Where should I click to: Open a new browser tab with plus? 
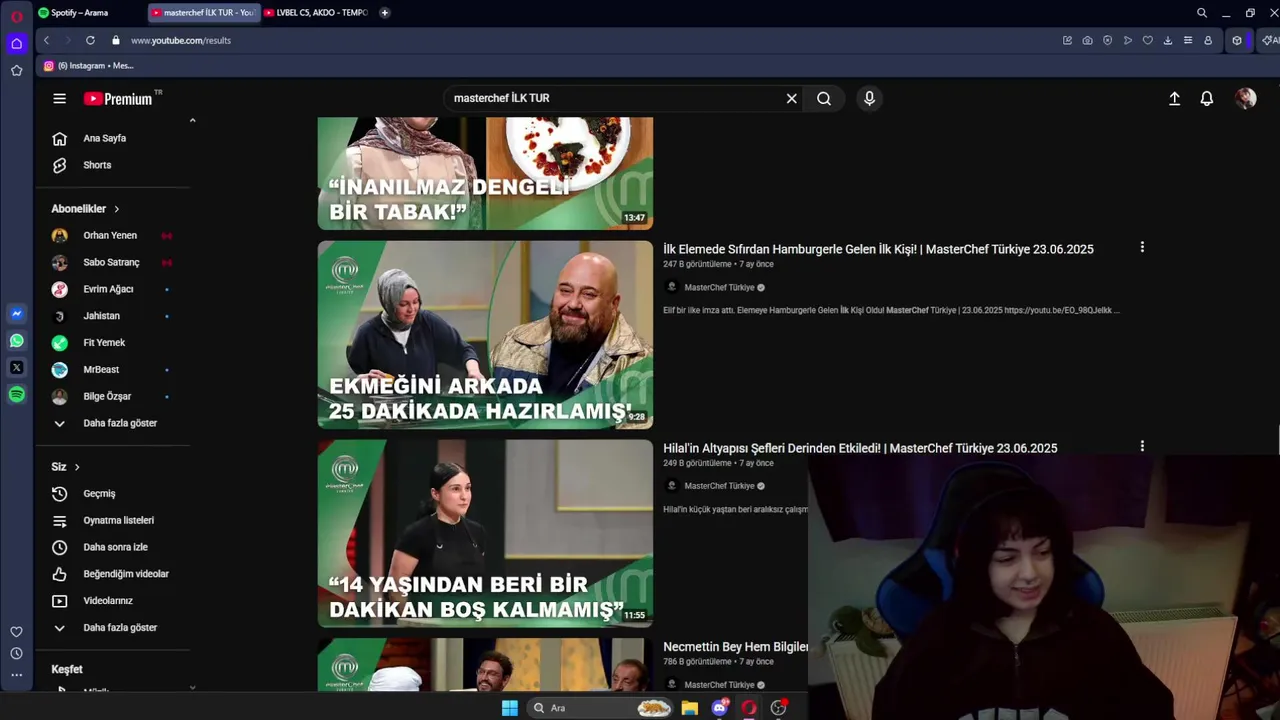pos(385,12)
